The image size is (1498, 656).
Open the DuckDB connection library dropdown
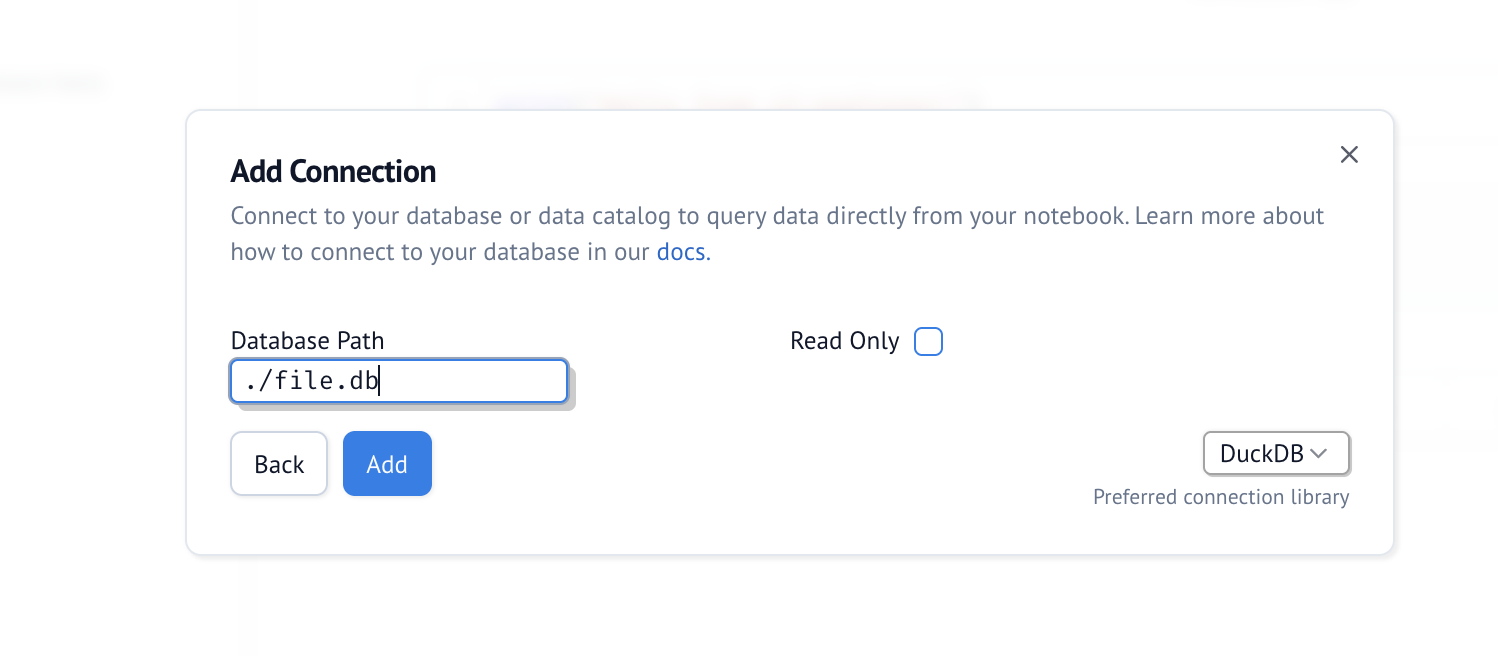point(1275,454)
